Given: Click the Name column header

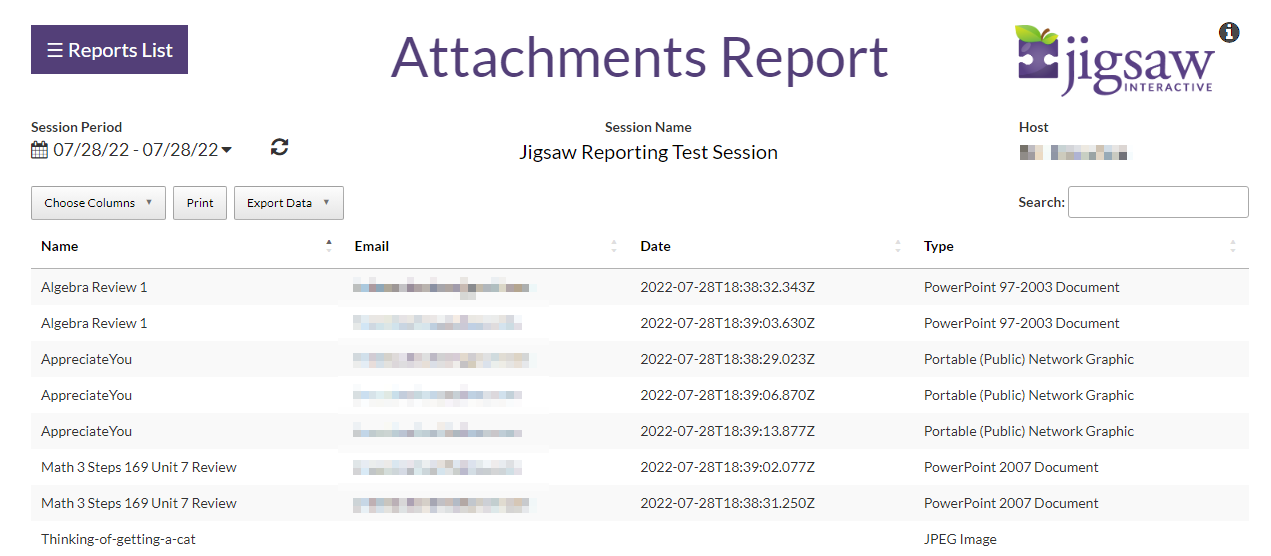Looking at the screenshot, I should tap(60, 246).
